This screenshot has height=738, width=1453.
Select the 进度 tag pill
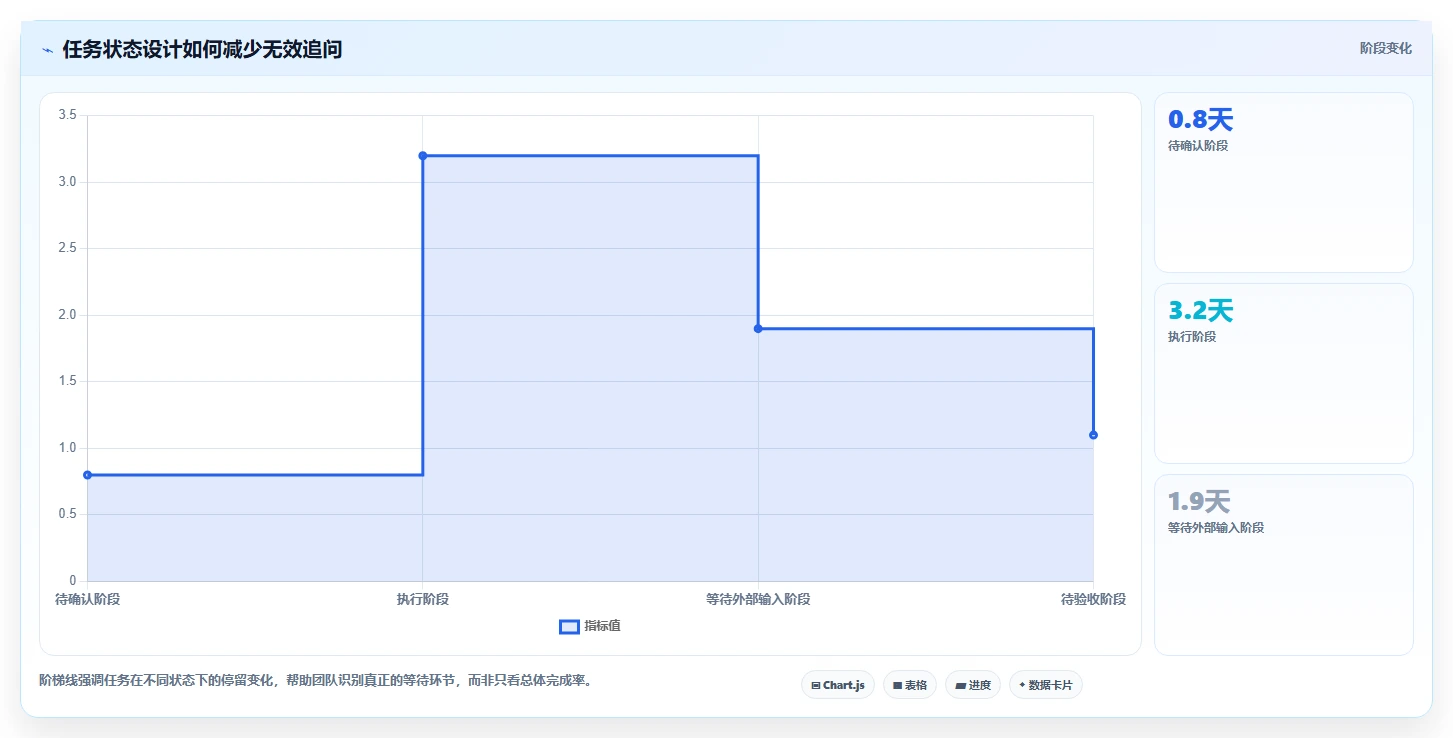point(973,685)
